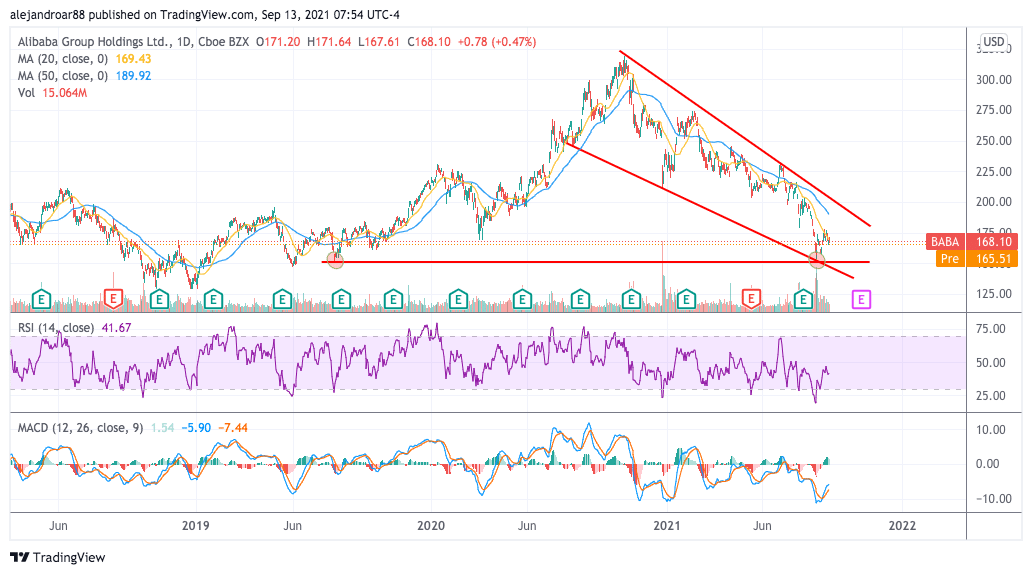This screenshot has height=575, width=1032.
Task: Click the price change +0.78 (+0.47%)
Action: point(497,41)
